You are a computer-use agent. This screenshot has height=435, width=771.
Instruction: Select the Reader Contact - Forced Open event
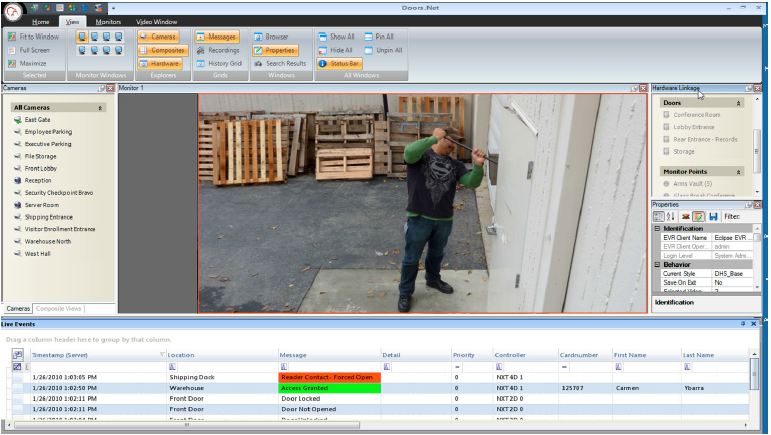pyautogui.click(x=329, y=377)
